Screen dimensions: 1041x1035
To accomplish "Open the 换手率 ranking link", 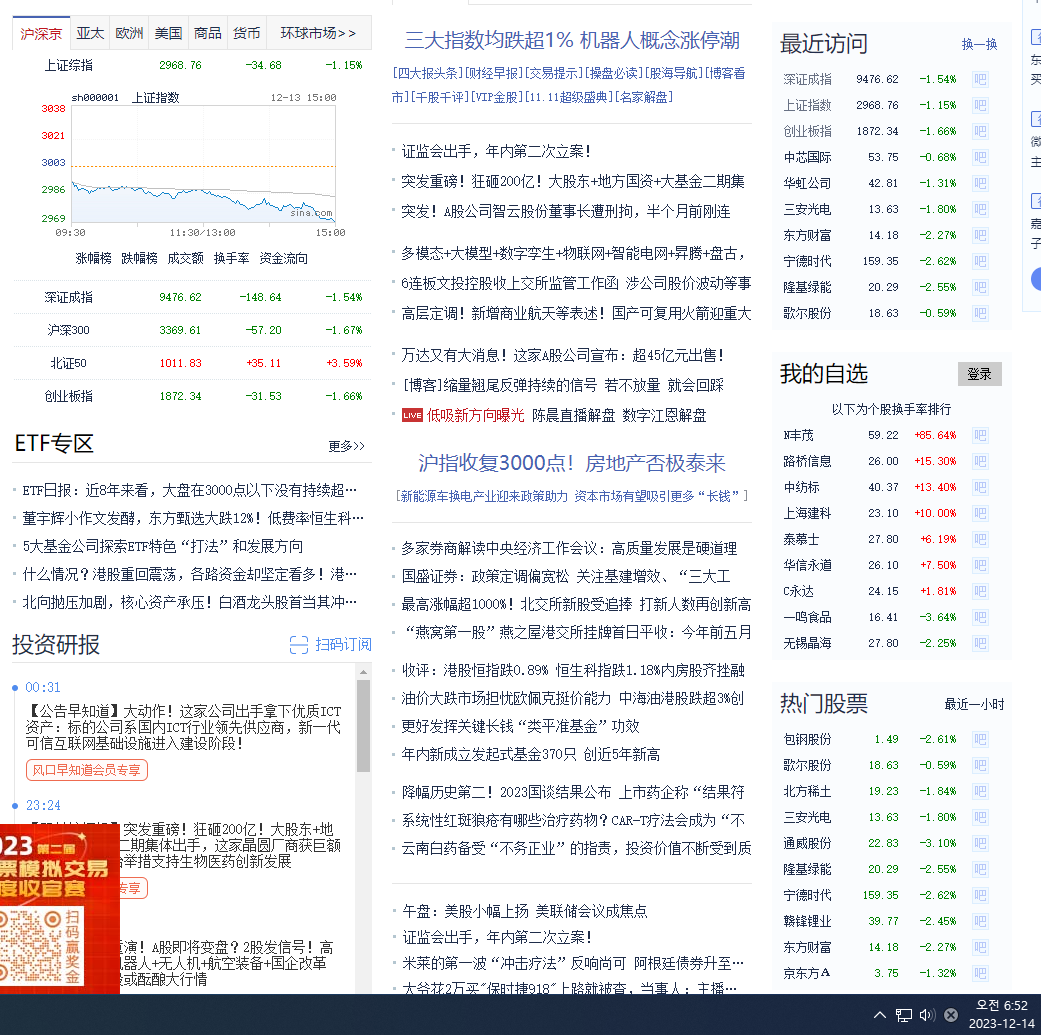I will 231,258.
